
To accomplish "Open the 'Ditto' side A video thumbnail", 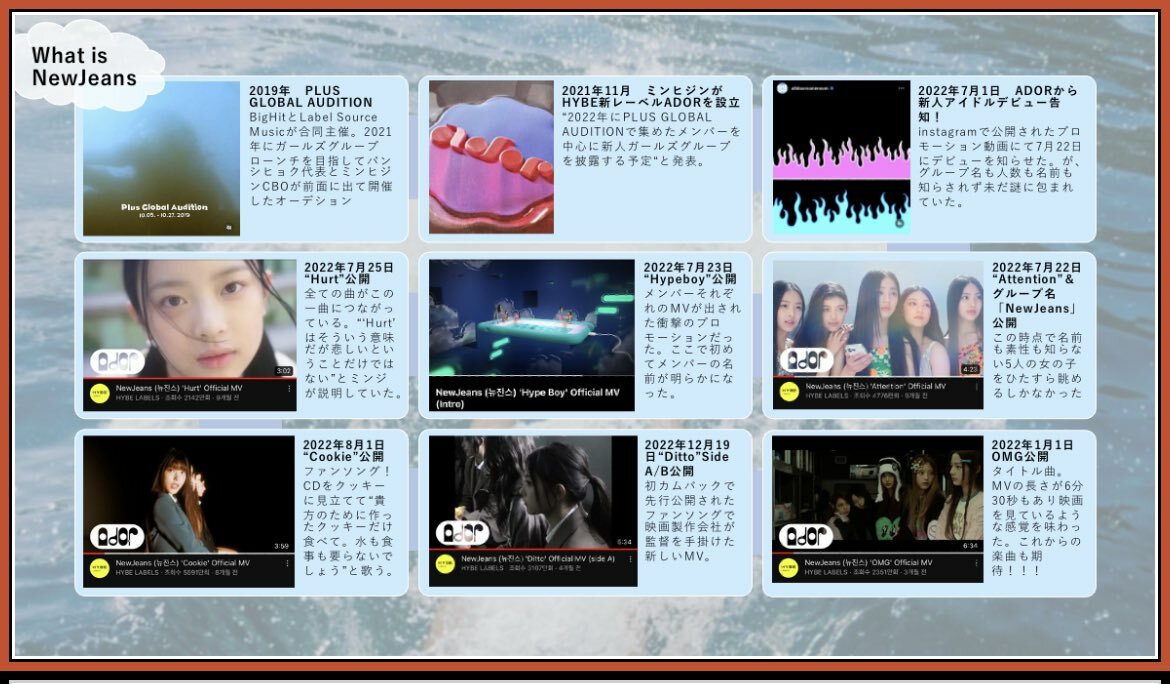I will [x=533, y=492].
